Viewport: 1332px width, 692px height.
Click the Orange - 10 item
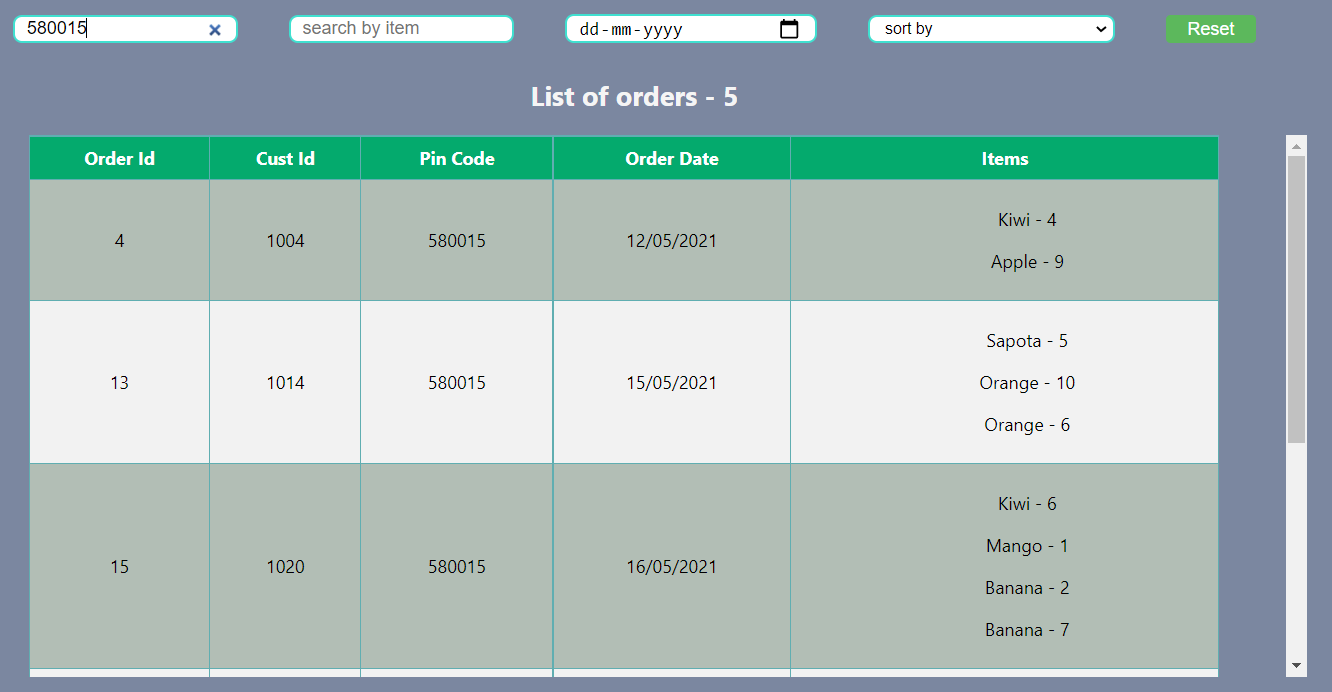coord(1027,383)
